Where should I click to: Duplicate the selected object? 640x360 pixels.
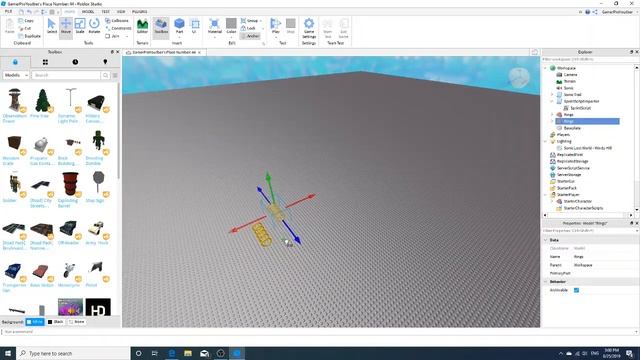(29, 36)
